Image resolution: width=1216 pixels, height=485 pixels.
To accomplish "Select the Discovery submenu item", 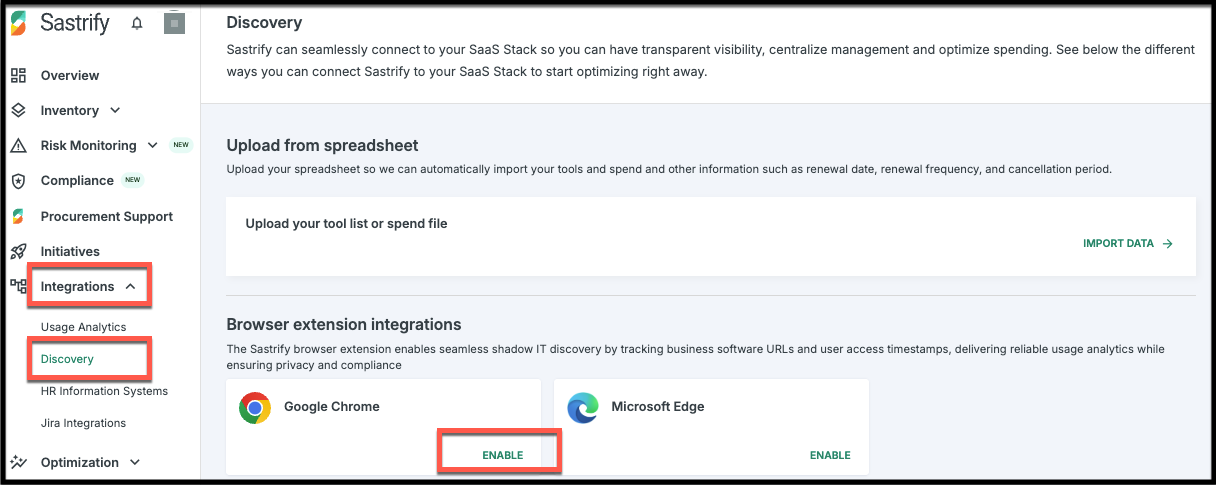I will (67, 359).
